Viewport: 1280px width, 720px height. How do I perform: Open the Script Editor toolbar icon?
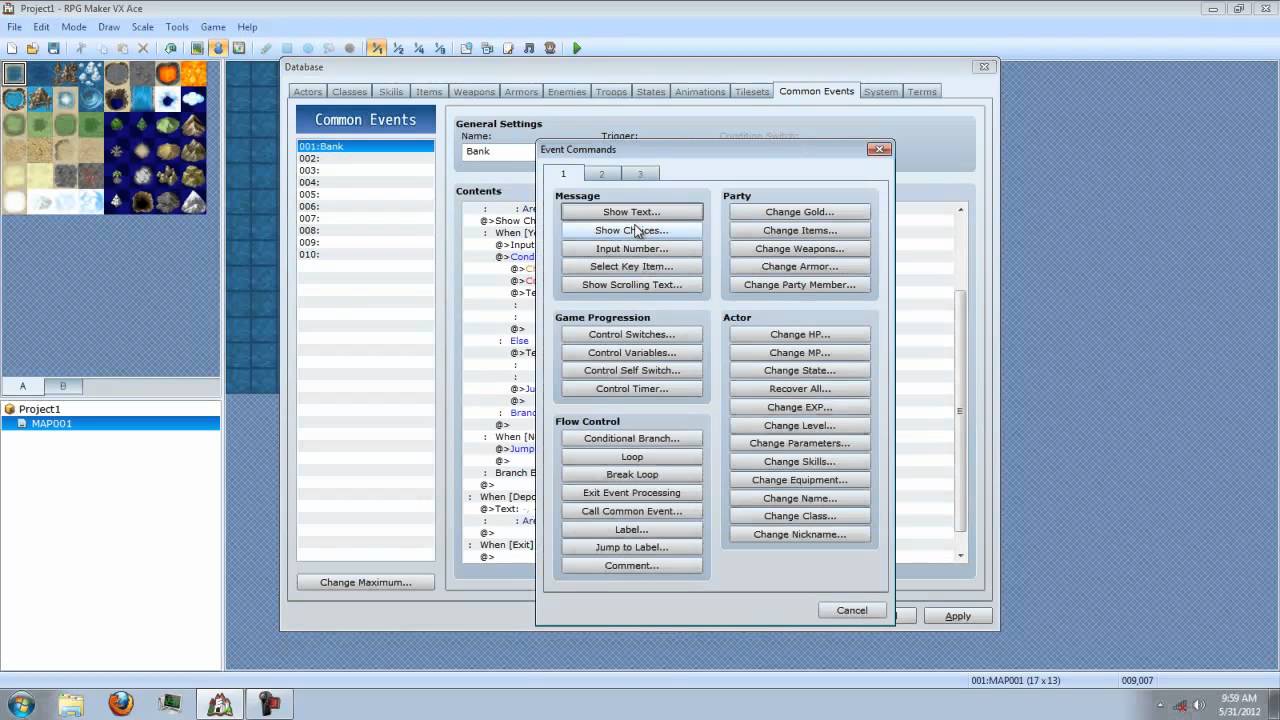[509, 48]
